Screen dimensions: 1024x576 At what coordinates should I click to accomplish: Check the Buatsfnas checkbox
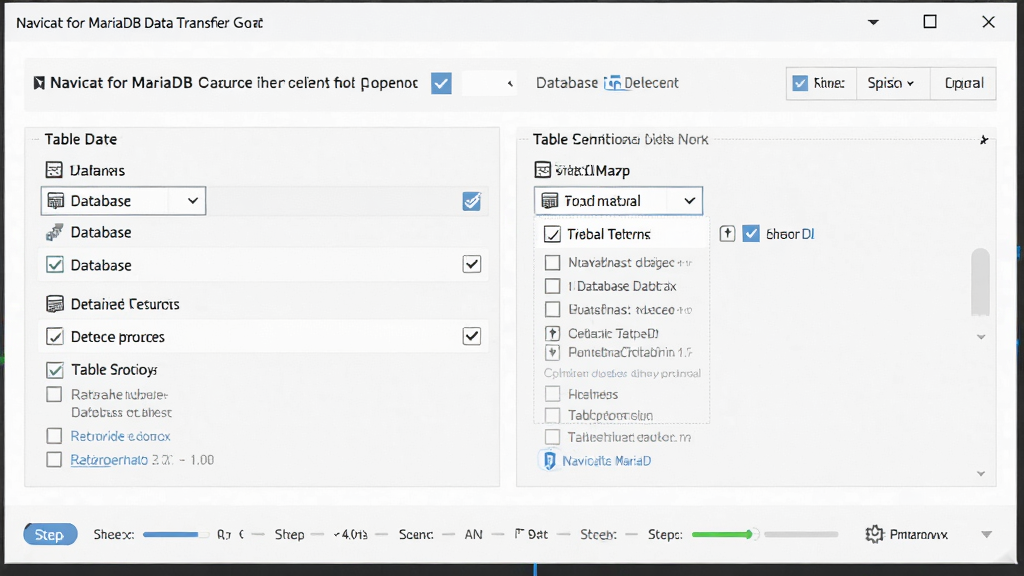tap(552, 310)
